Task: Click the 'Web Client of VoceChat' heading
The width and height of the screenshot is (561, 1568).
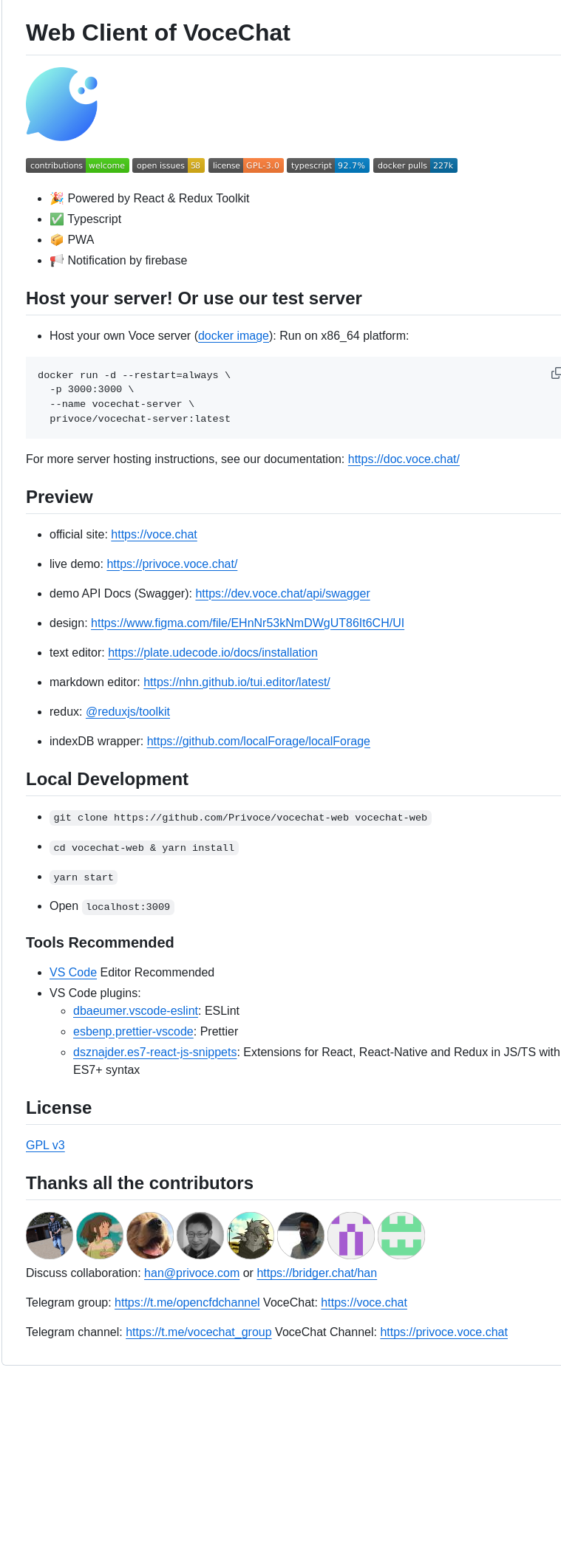Action: pyautogui.click(x=158, y=32)
